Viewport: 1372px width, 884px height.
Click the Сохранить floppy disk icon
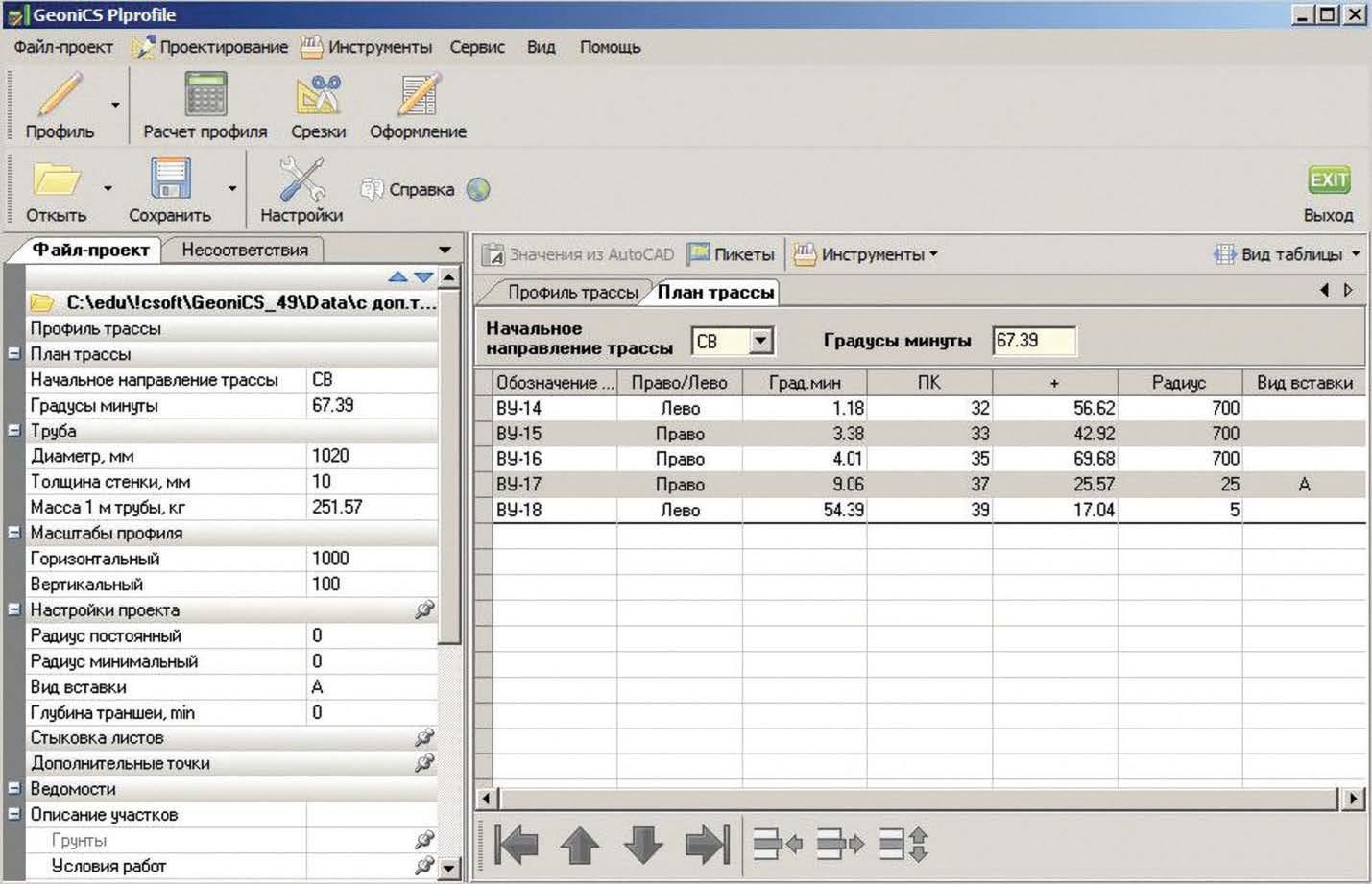(x=170, y=179)
